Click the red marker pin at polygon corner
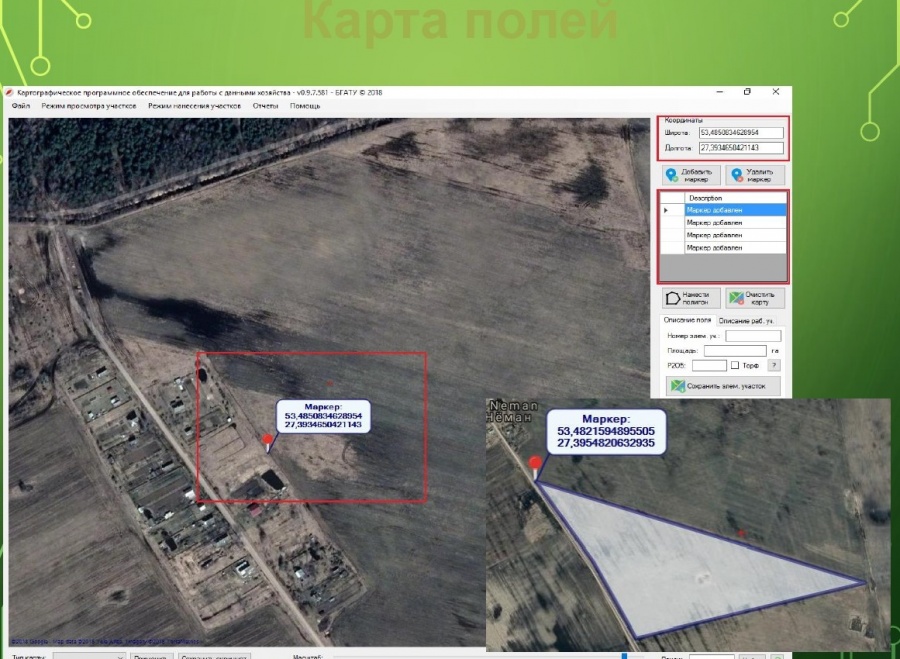The image size is (900, 659). coord(536,464)
